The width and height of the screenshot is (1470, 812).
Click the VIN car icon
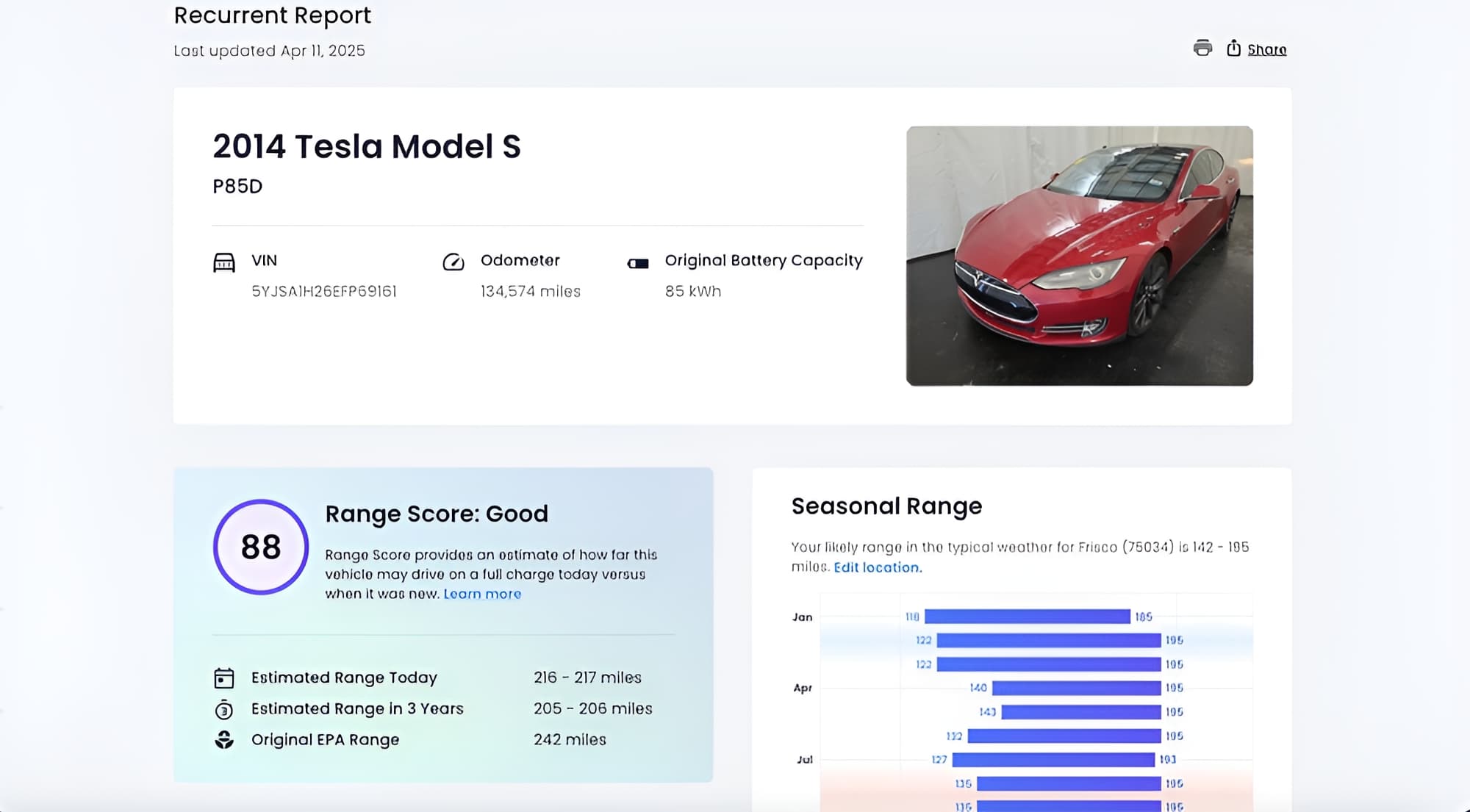tap(224, 262)
